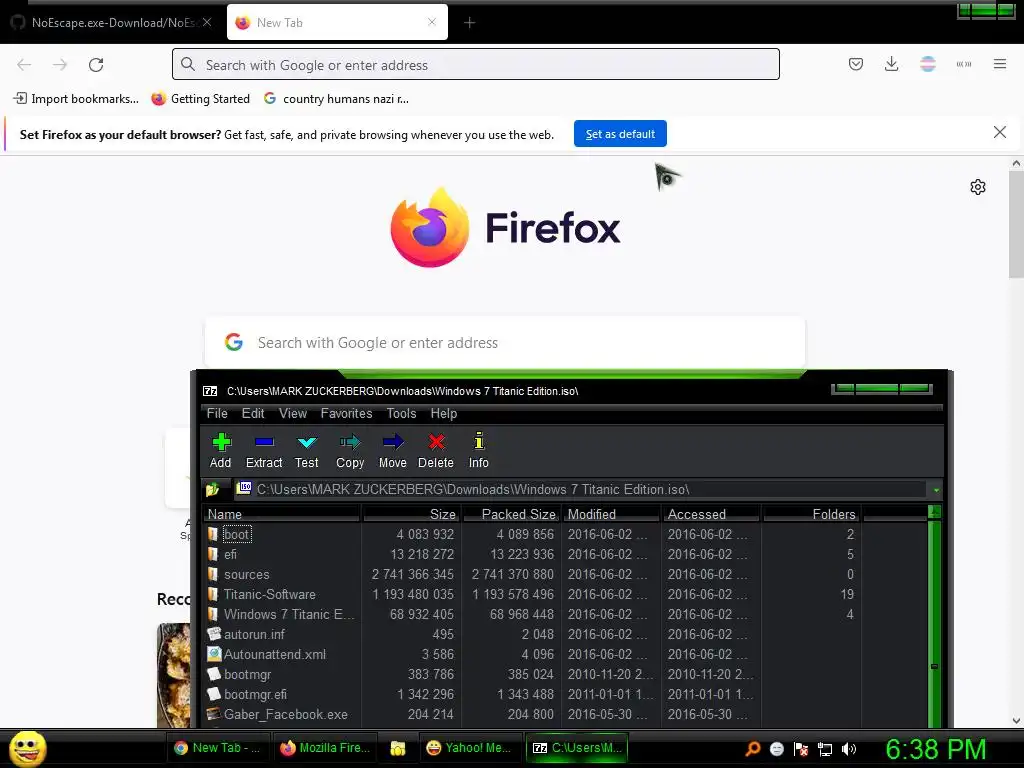
Task: Click the network tray icon
Action: click(825, 749)
